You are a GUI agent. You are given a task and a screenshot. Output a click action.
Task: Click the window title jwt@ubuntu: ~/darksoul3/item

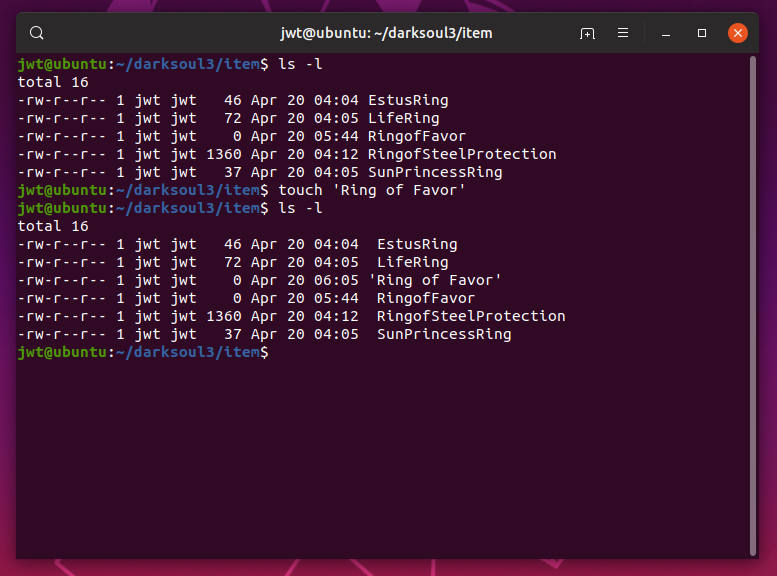[x=387, y=33]
